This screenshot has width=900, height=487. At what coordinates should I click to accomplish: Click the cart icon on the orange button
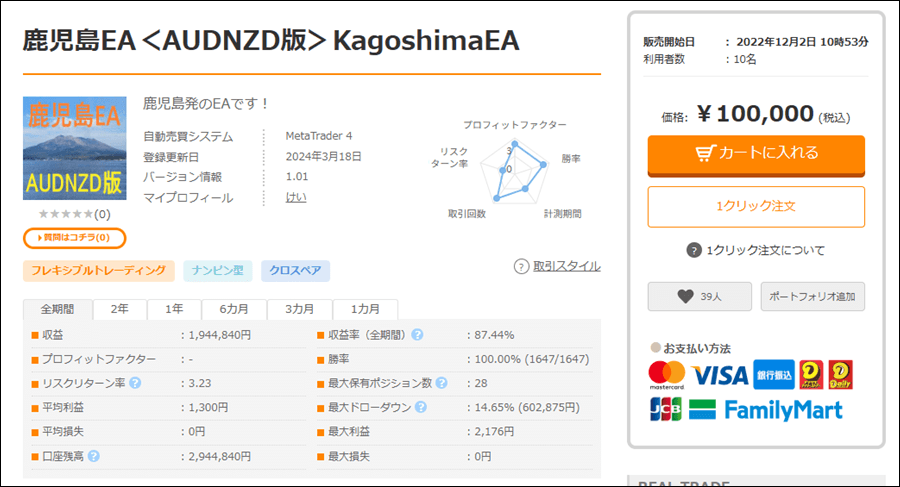coord(705,153)
